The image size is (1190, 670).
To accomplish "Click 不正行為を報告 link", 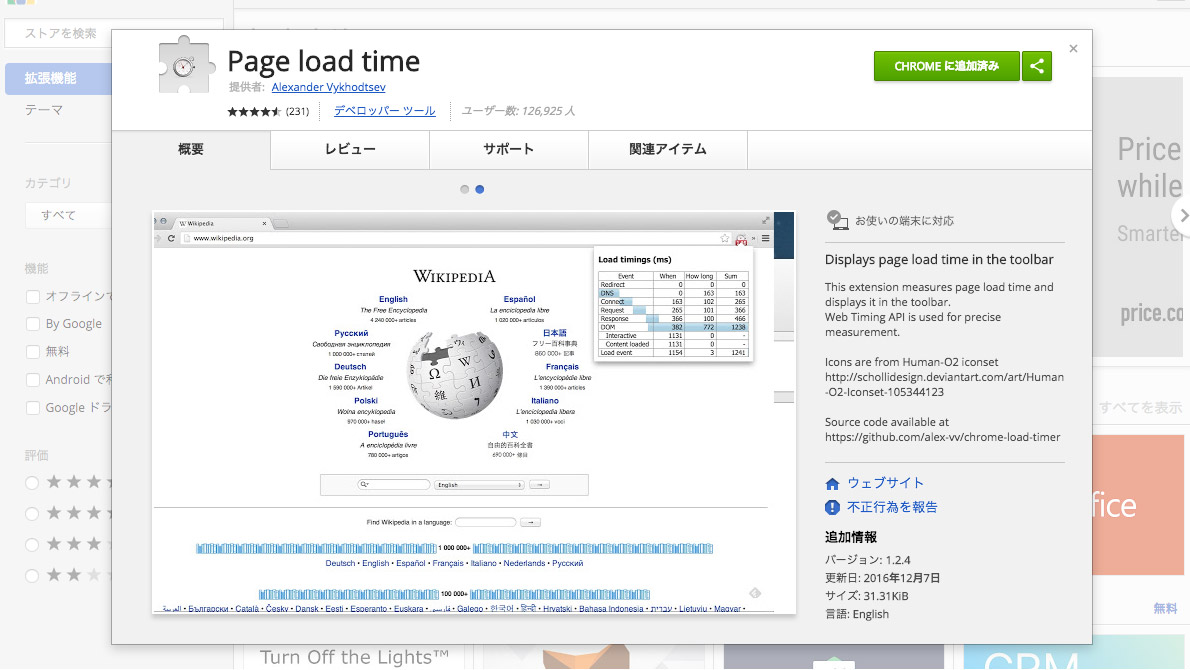I will tap(892, 508).
